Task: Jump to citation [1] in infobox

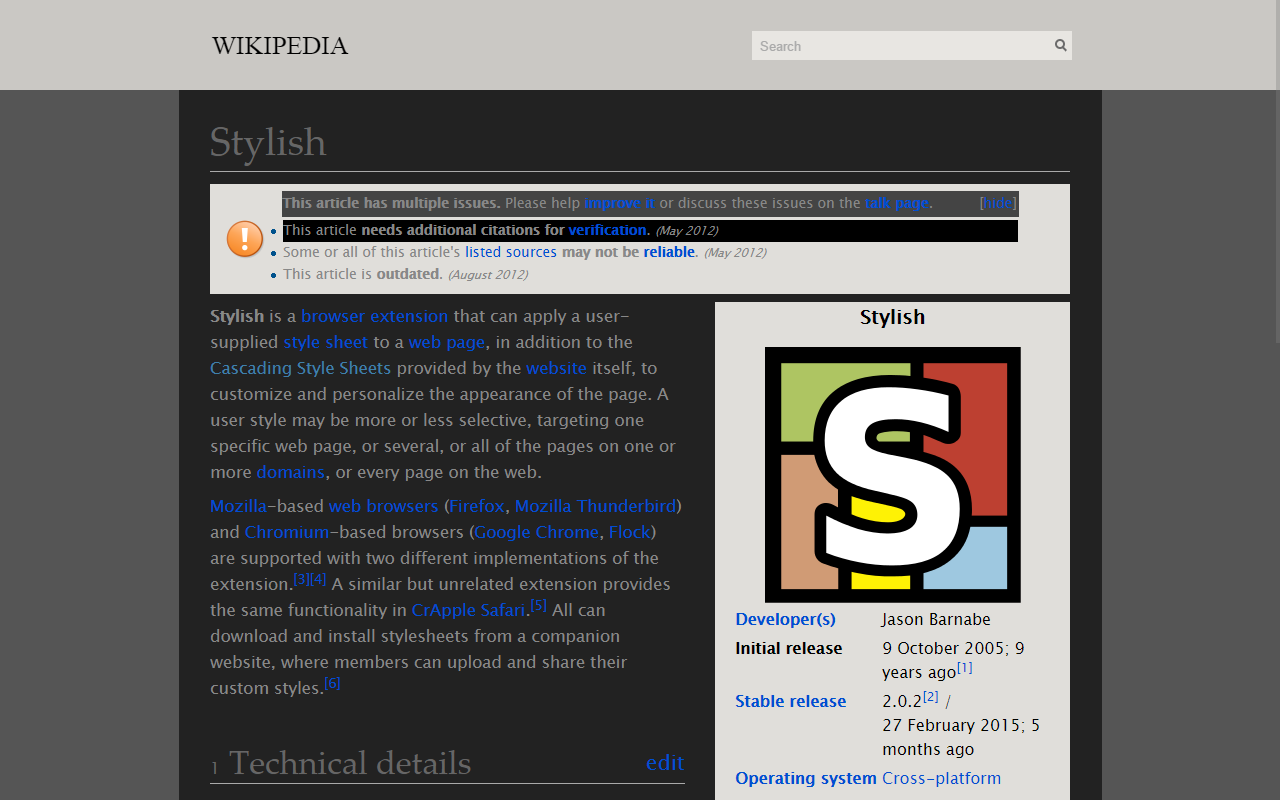Action: point(965,668)
